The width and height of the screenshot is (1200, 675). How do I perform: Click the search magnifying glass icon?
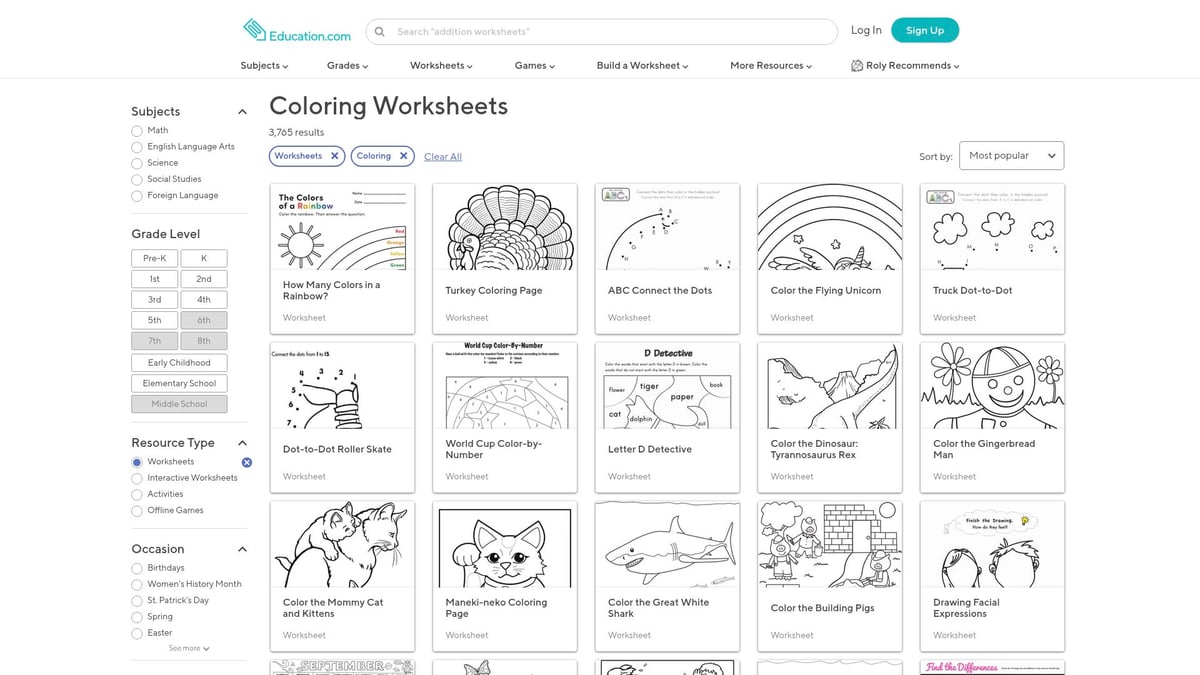(380, 31)
